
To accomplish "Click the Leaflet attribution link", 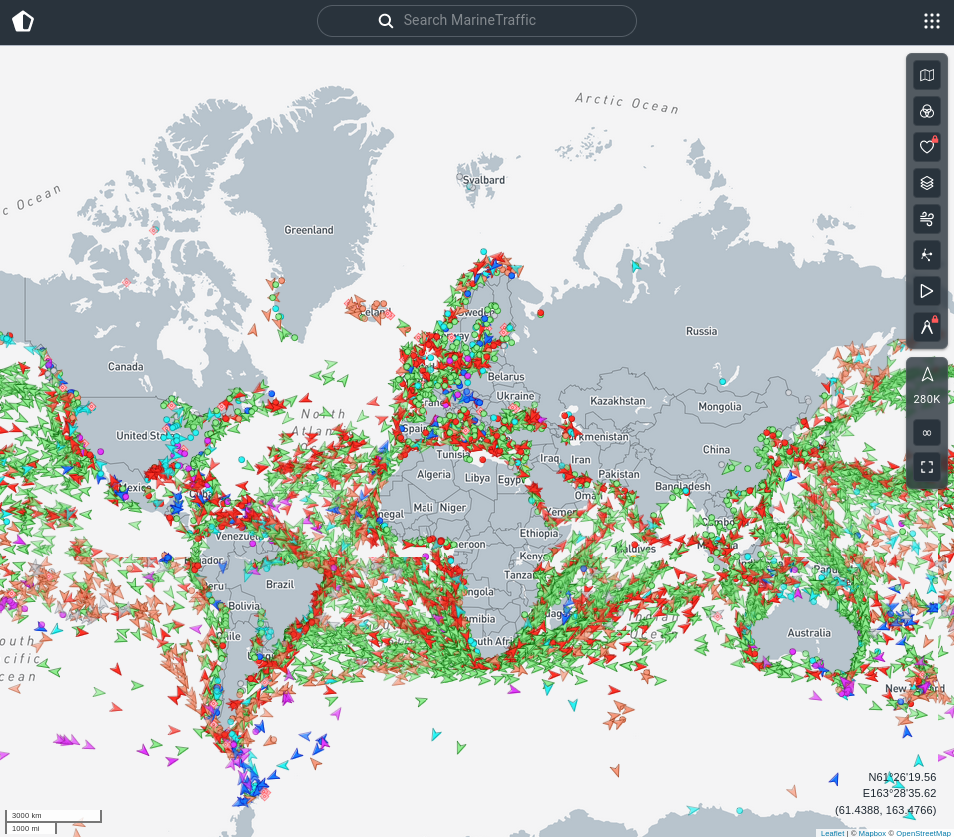I will coord(832,832).
